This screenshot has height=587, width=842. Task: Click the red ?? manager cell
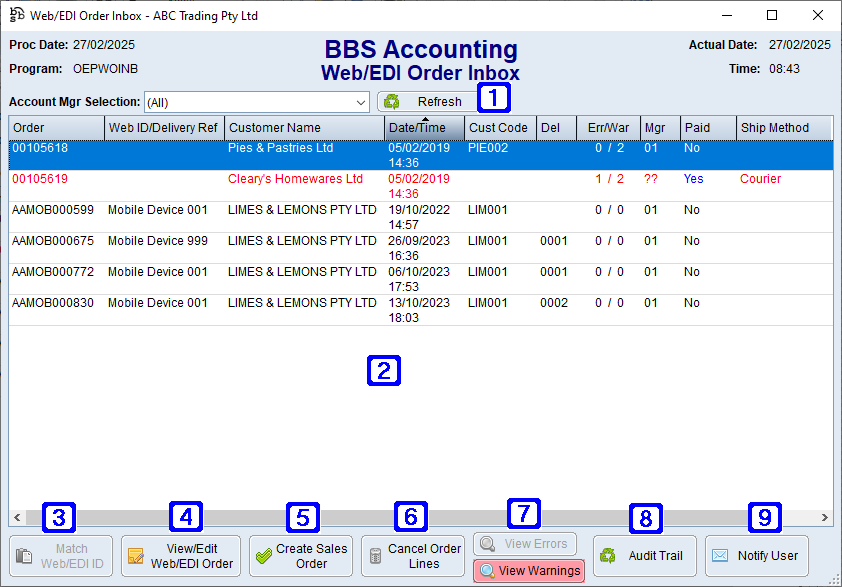[x=650, y=179]
